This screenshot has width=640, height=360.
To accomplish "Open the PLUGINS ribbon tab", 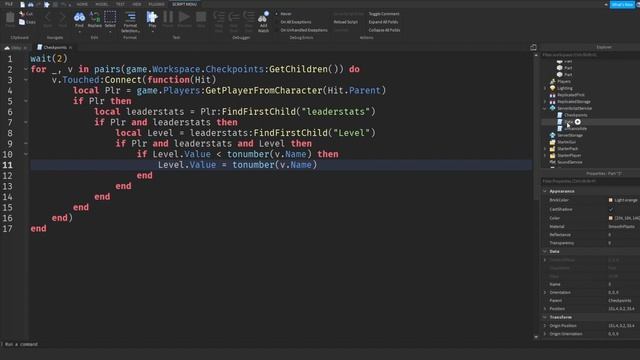I will pos(156,4).
